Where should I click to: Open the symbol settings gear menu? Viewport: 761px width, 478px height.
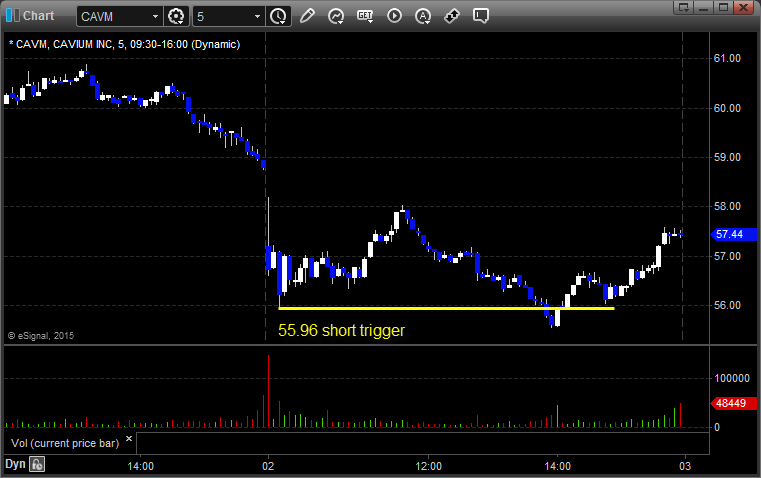tap(176, 16)
